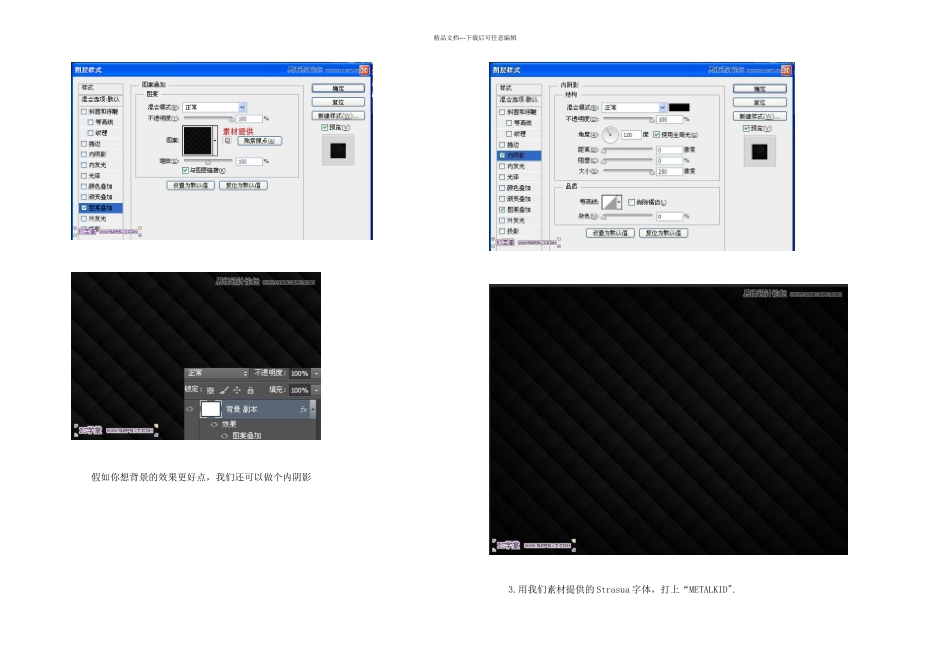
Task: Close the left layer style dialog
Action: pyautogui.click(x=364, y=70)
